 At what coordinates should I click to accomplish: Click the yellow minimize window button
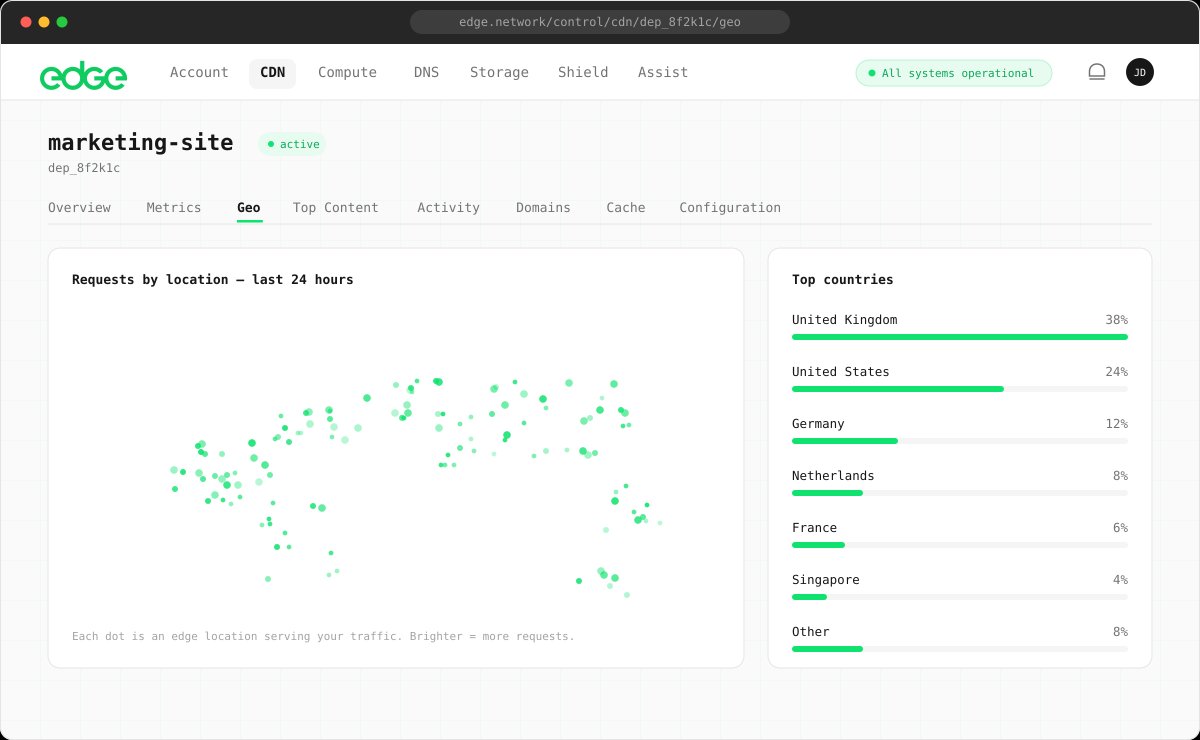(43, 22)
